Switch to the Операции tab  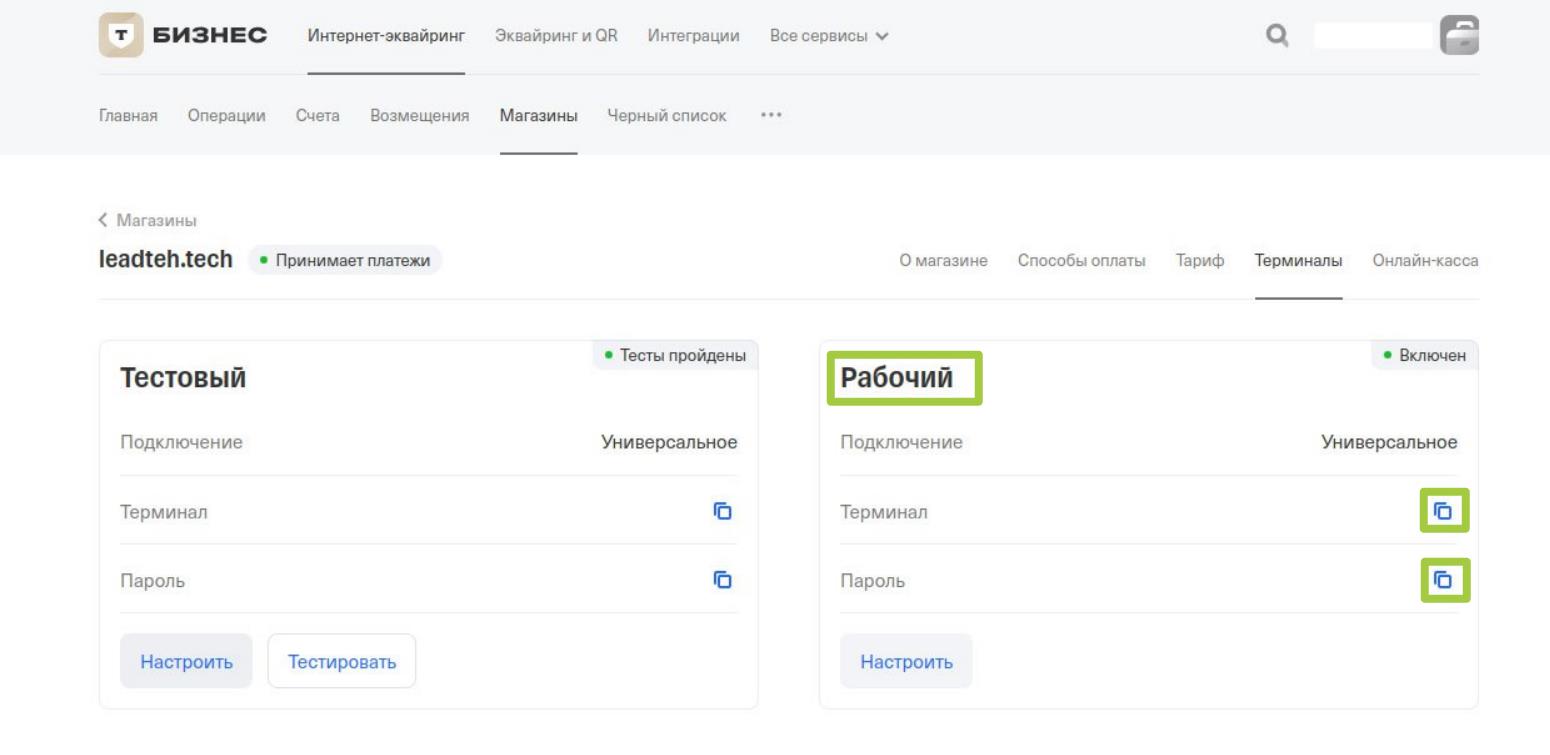pos(225,114)
